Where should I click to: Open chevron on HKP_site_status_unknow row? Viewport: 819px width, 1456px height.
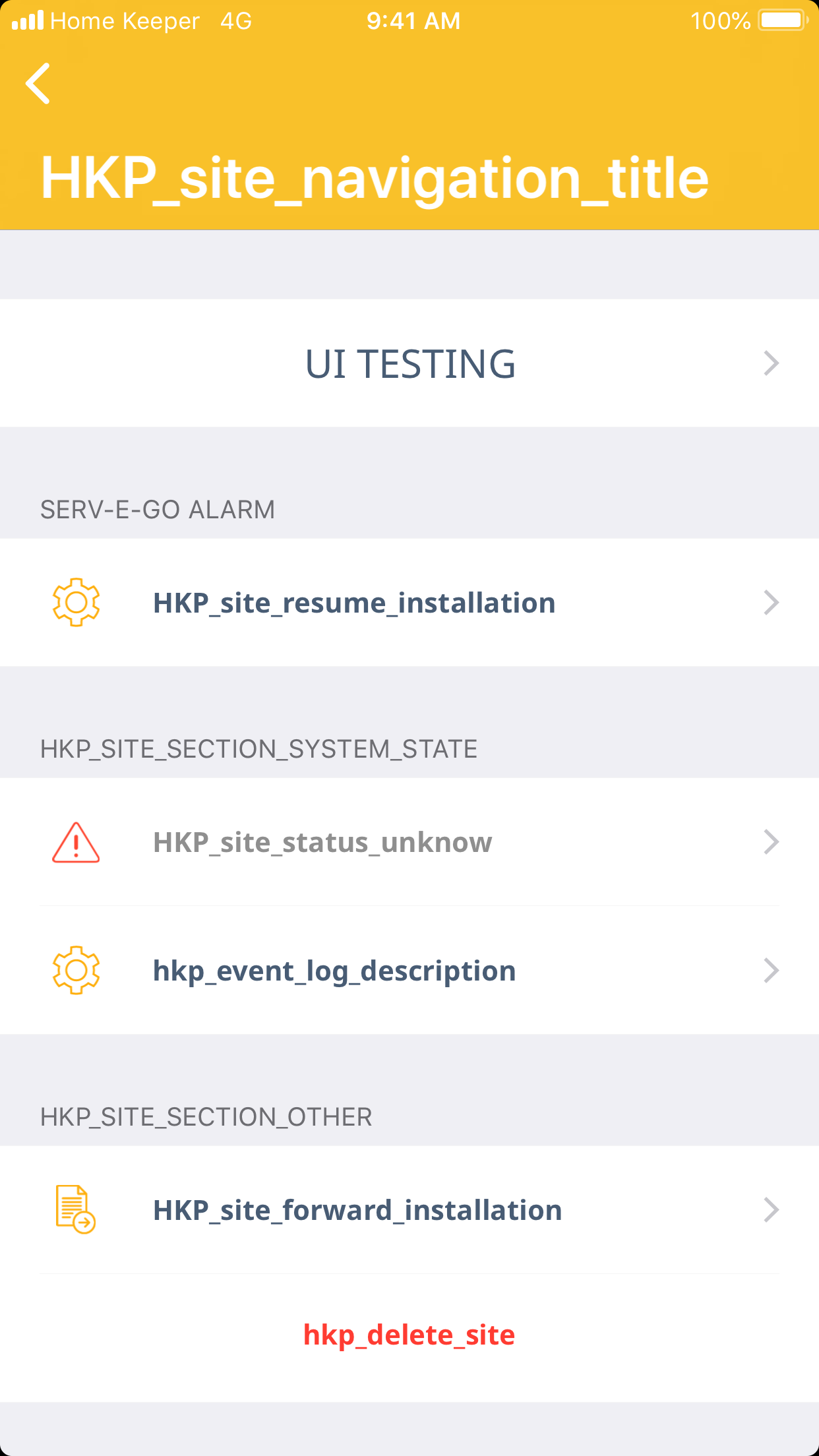(771, 842)
